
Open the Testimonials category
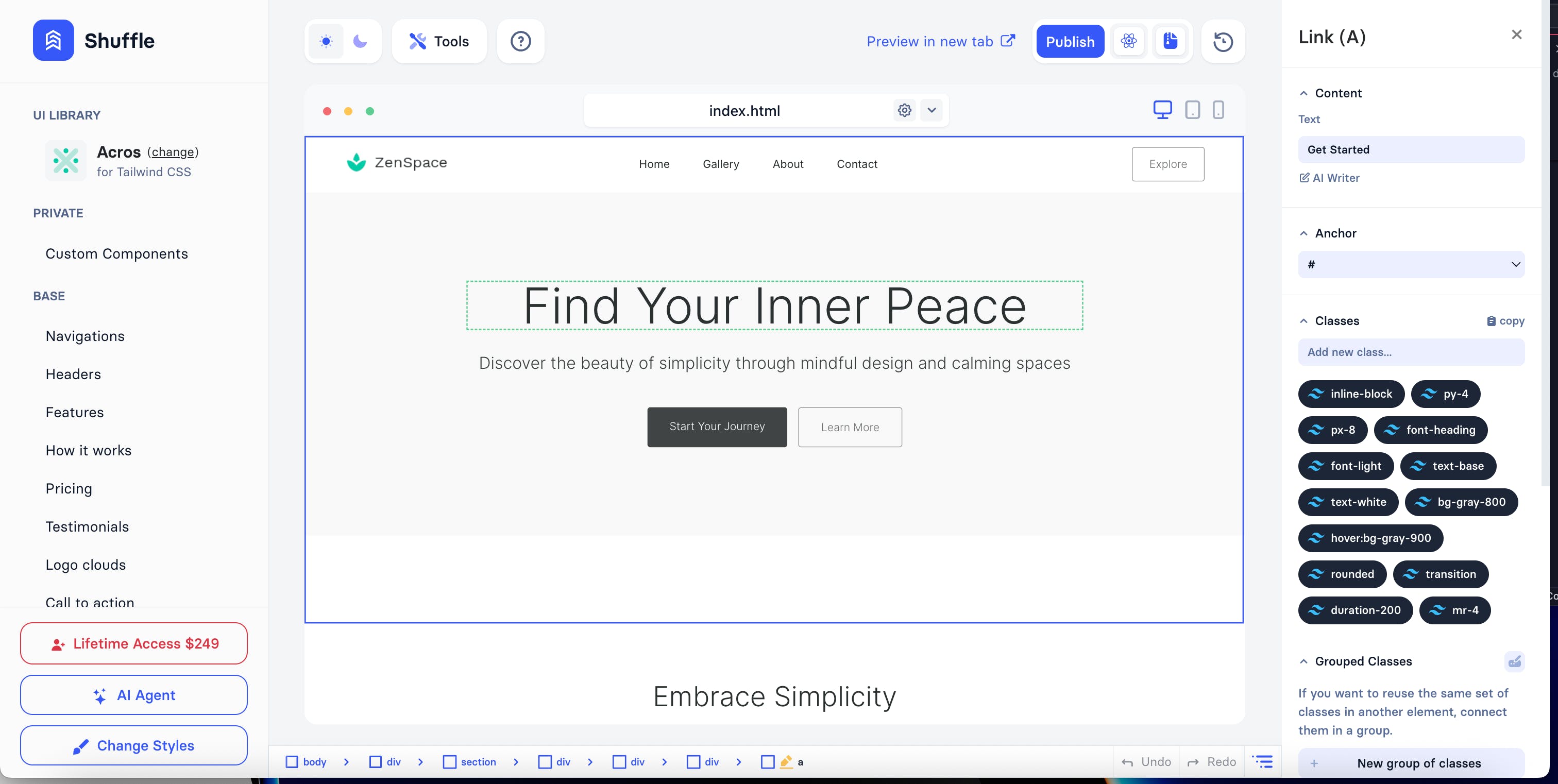coord(87,526)
